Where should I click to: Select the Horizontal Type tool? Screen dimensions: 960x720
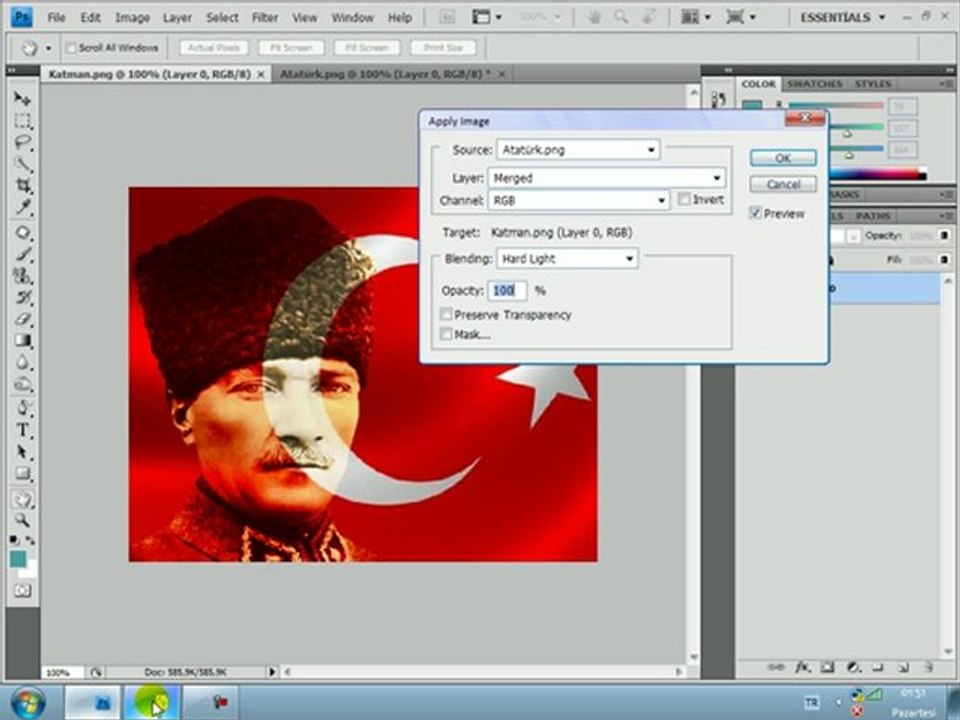(x=22, y=430)
